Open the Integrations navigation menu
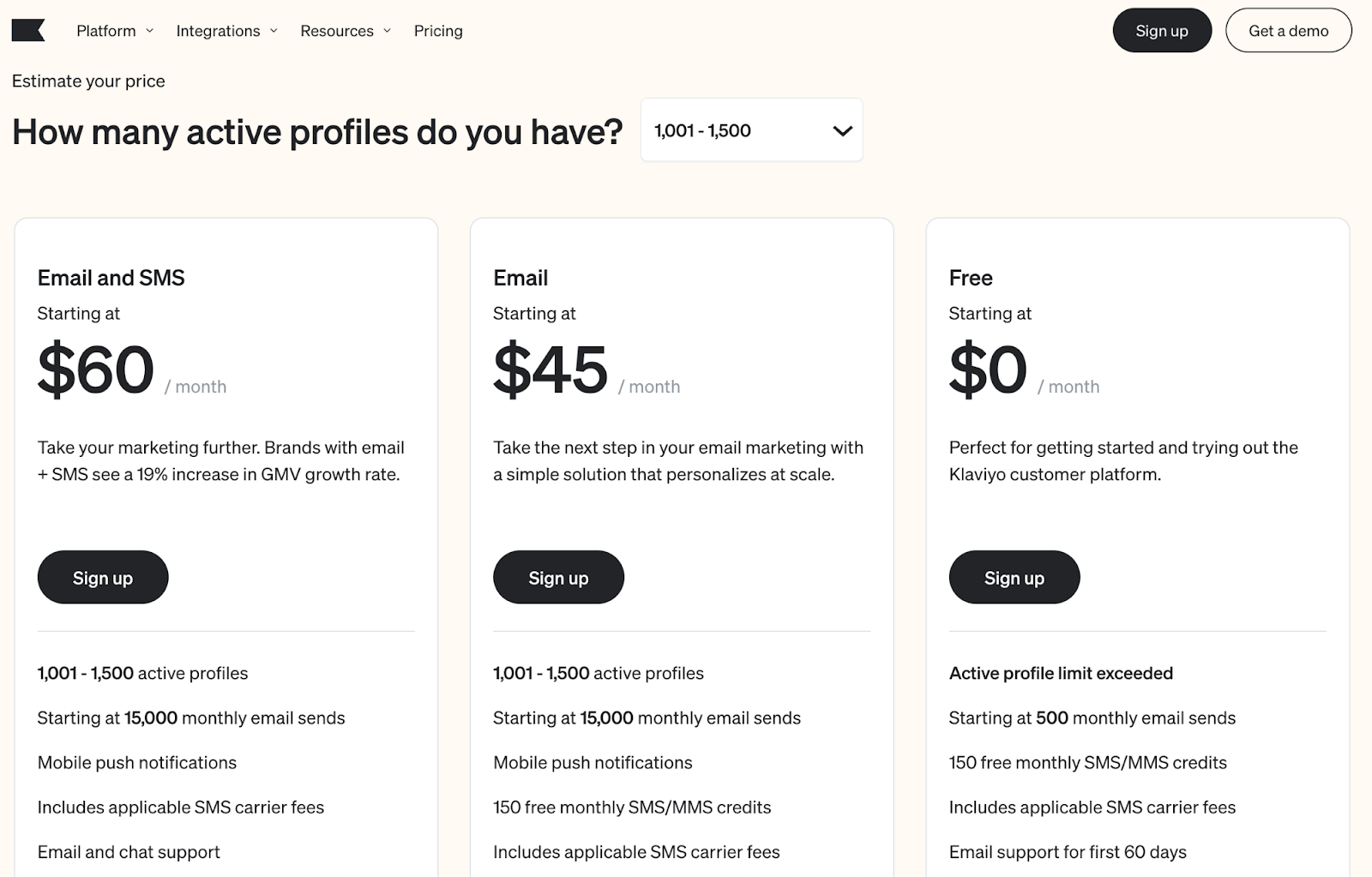 (218, 31)
